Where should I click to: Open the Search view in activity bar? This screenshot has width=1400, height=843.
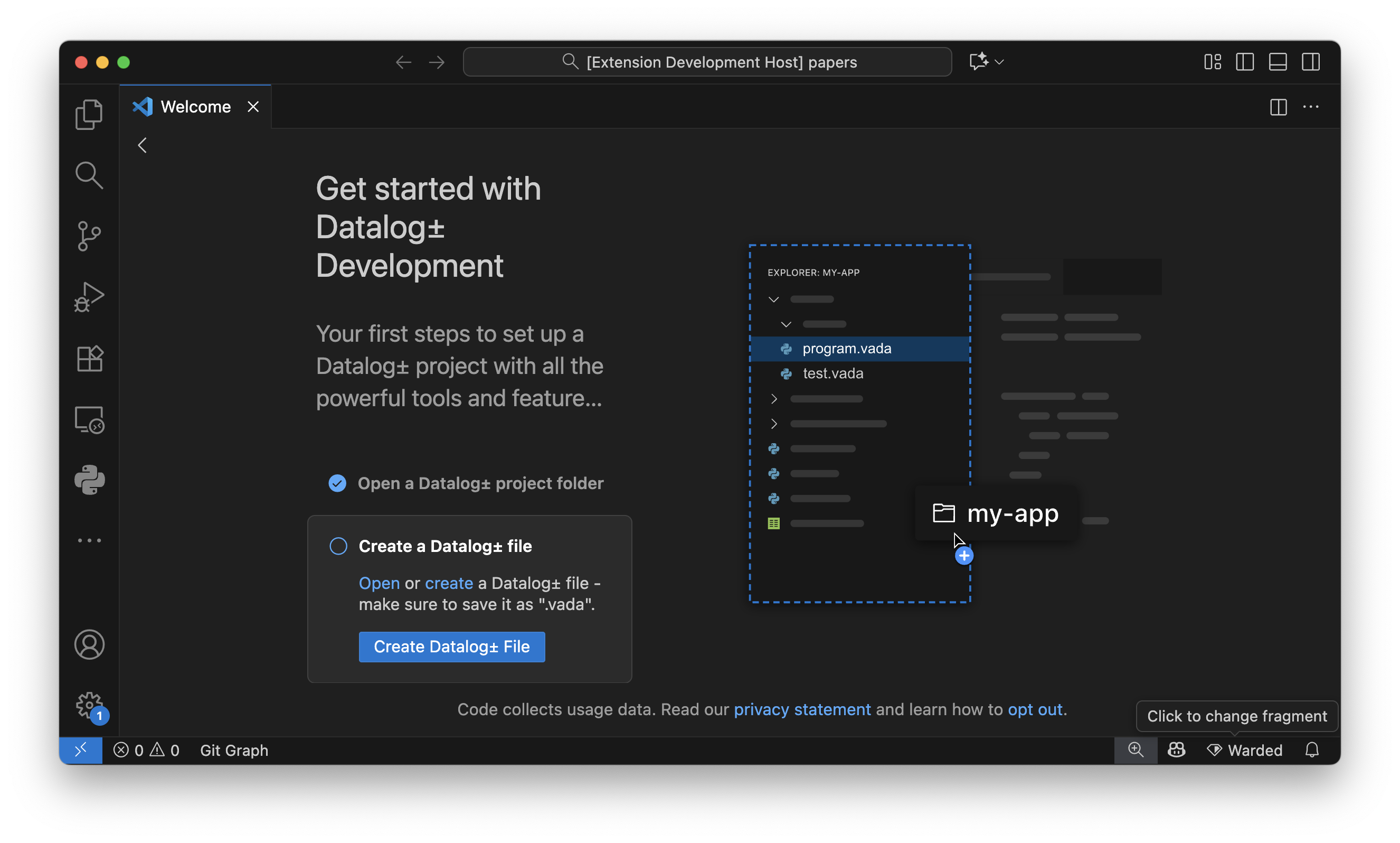[x=89, y=175]
